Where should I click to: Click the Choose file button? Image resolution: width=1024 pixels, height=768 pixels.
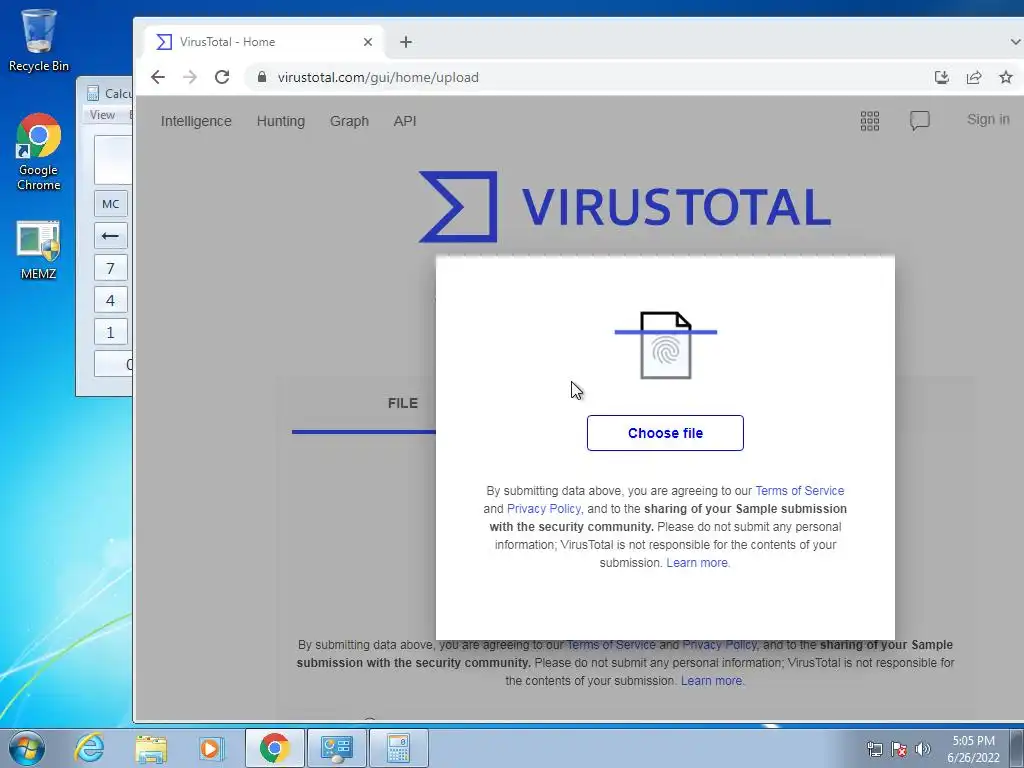(665, 433)
